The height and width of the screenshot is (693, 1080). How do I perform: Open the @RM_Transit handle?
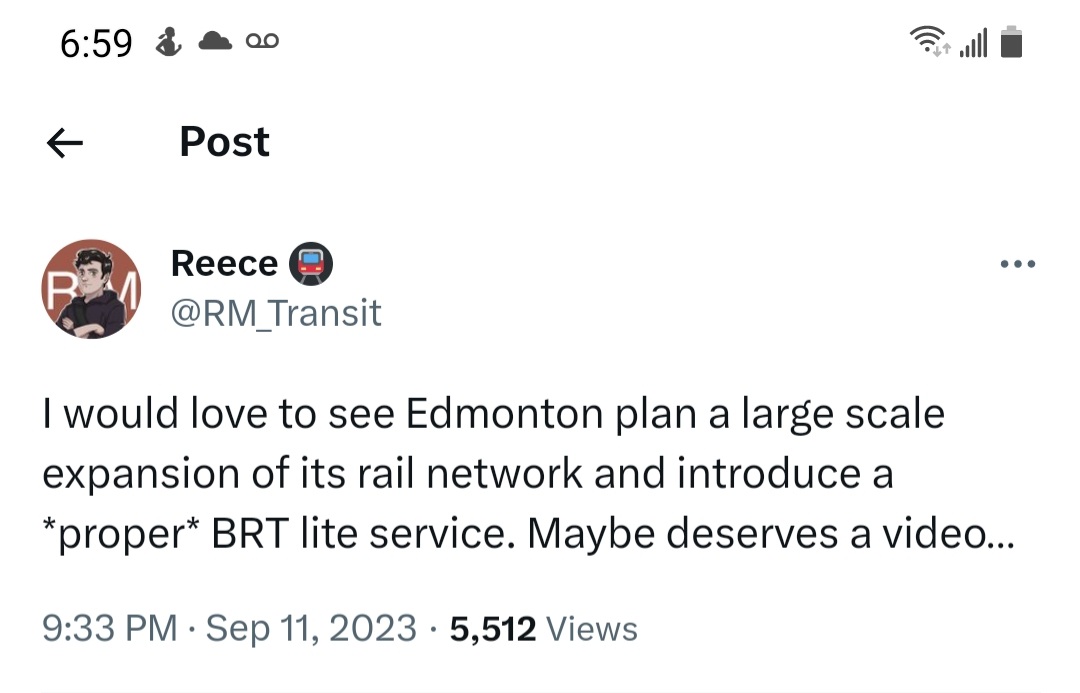click(276, 313)
